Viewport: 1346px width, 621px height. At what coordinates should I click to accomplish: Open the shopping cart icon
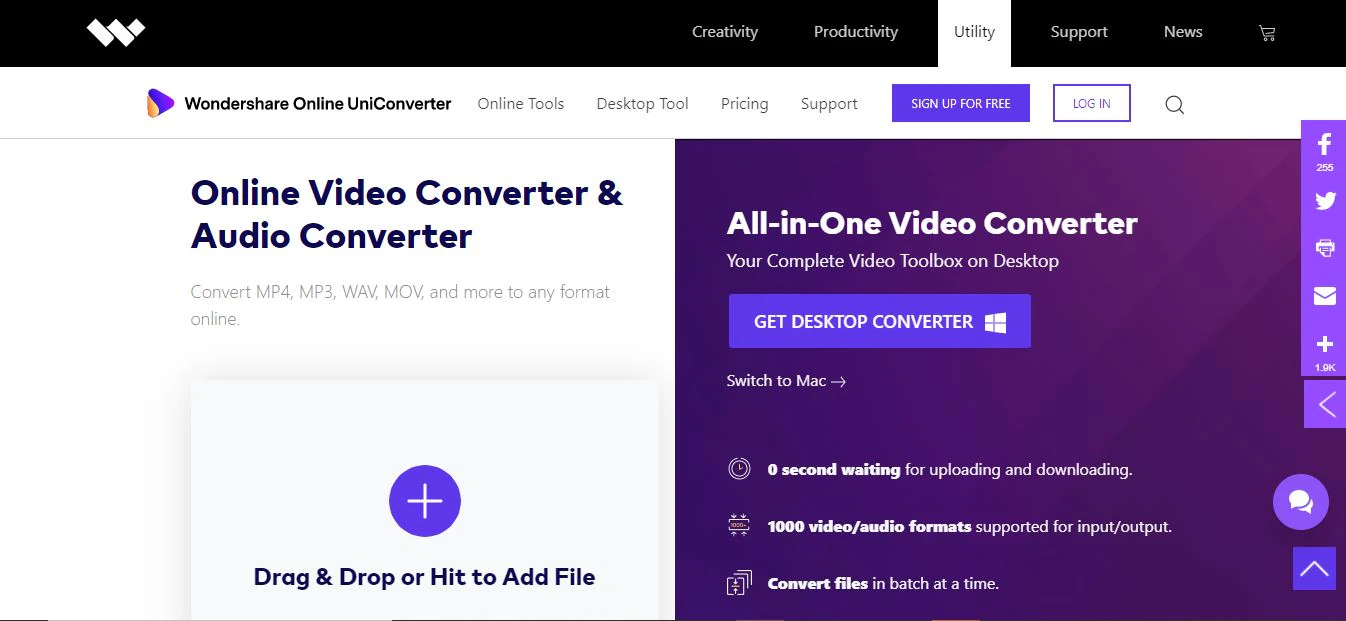pyautogui.click(x=1267, y=33)
